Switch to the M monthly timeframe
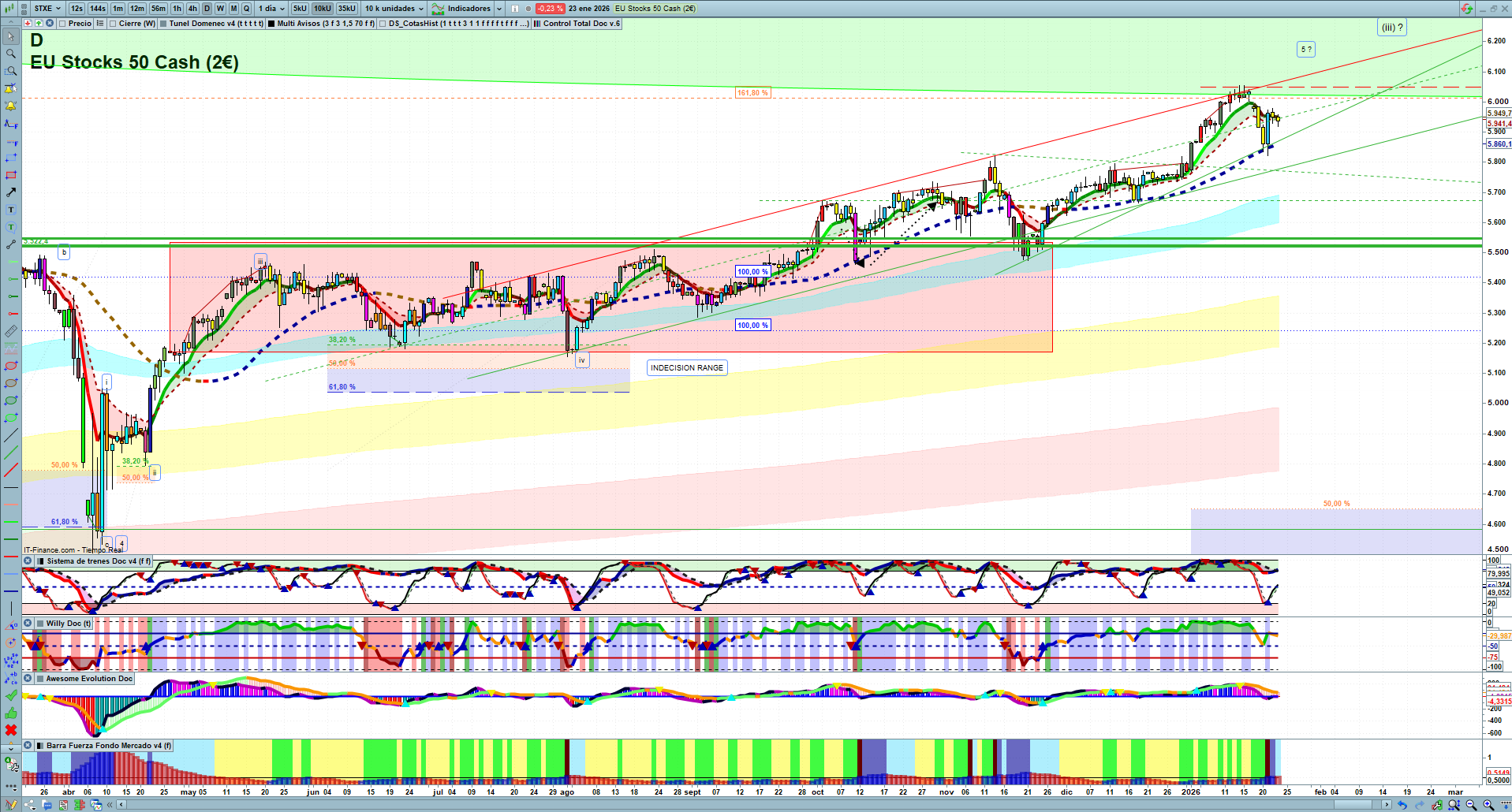 coord(233,9)
